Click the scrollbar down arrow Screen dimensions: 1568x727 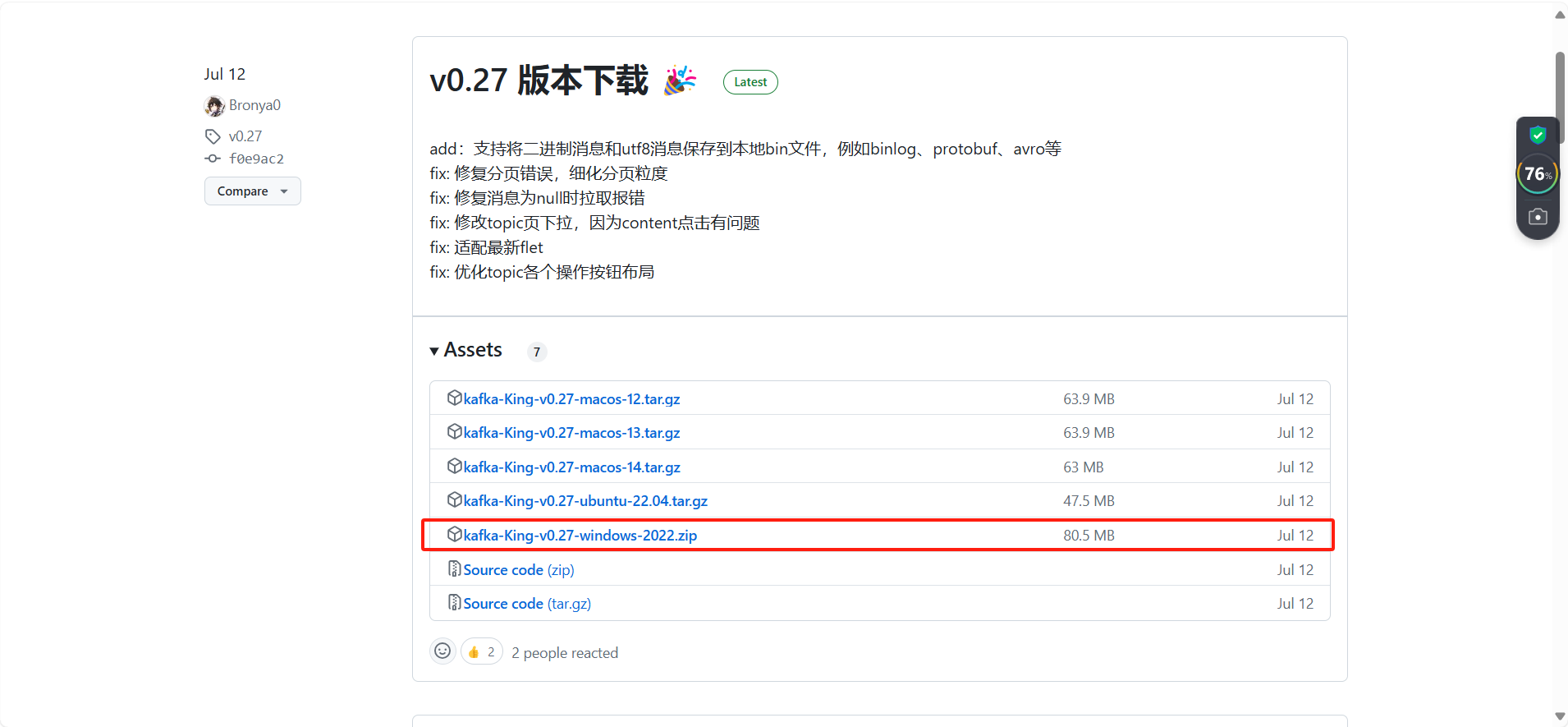pos(1560,717)
